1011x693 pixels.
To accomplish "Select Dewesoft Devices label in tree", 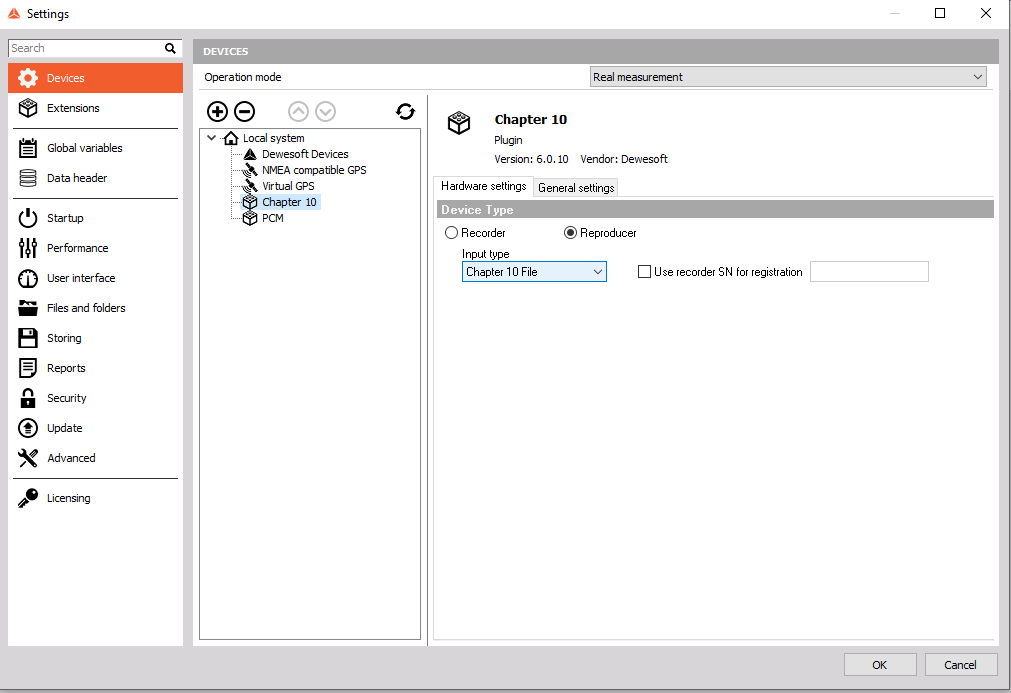I will tap(305, 154).
